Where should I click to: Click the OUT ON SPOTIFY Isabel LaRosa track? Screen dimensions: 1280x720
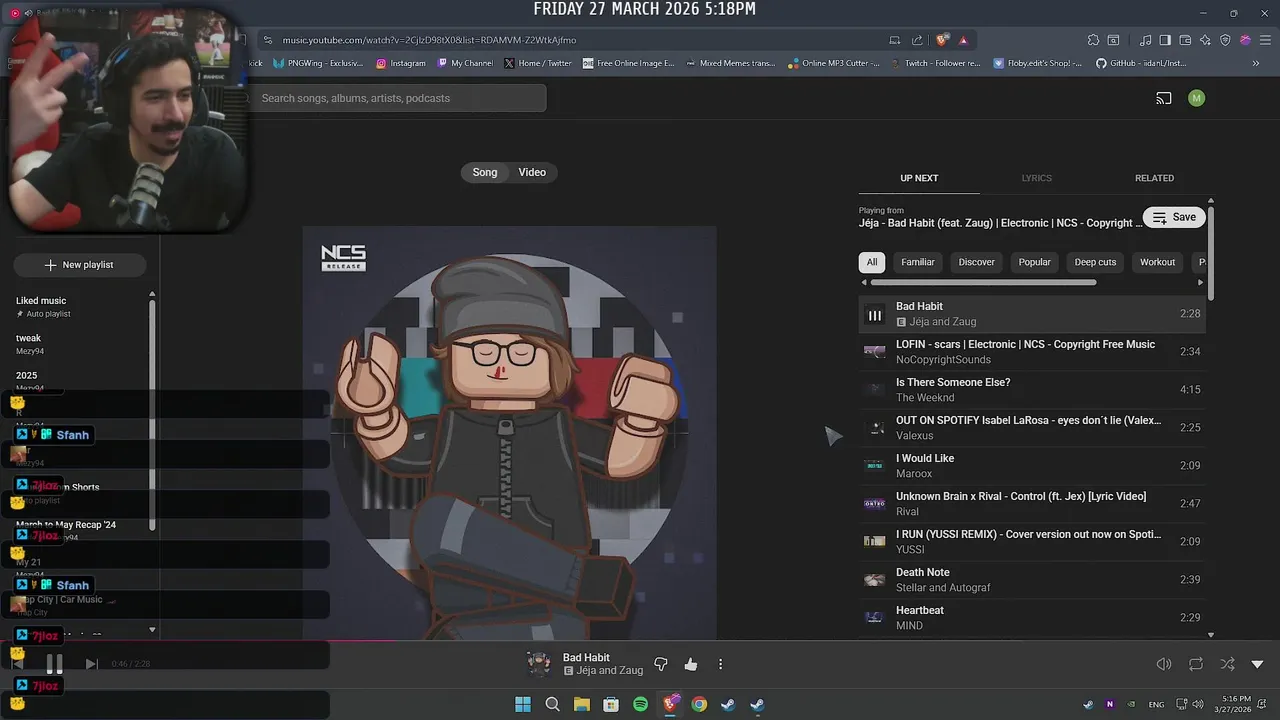click(x=1033, y=428)
